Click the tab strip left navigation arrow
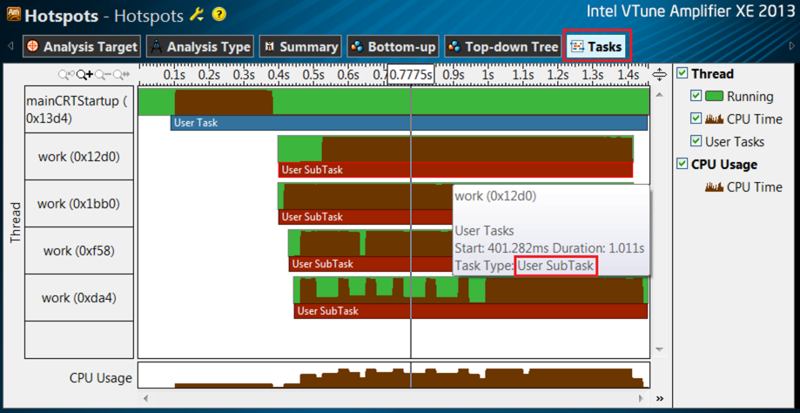The width and height of the screenshot is (800, 413). point(11,47)
